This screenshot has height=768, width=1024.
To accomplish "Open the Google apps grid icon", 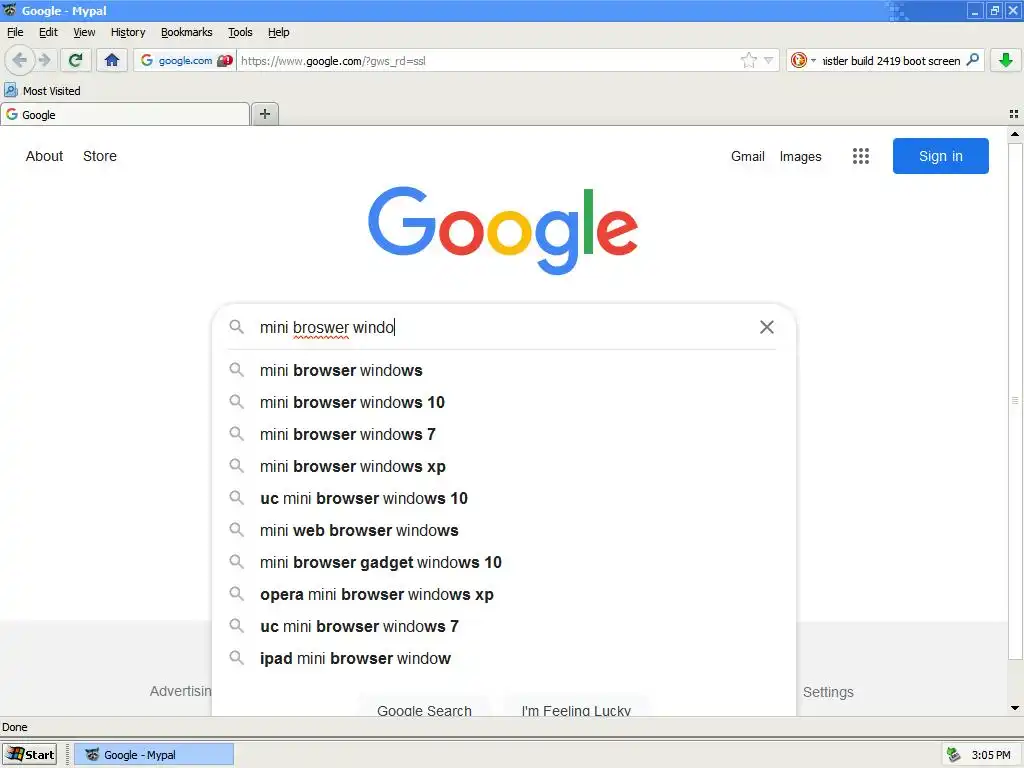I will point(861,156).
